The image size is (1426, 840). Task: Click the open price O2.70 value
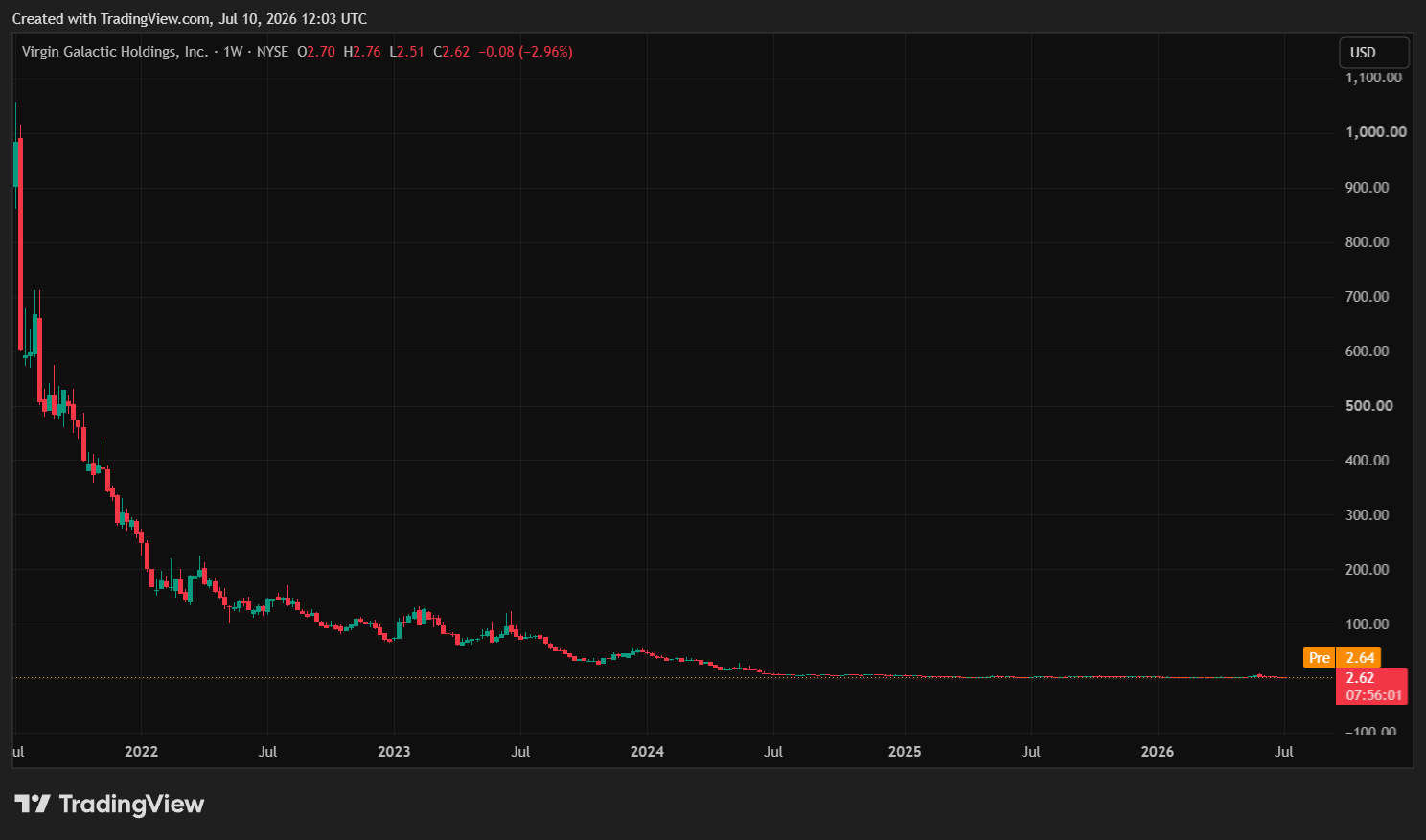point(316,52)
